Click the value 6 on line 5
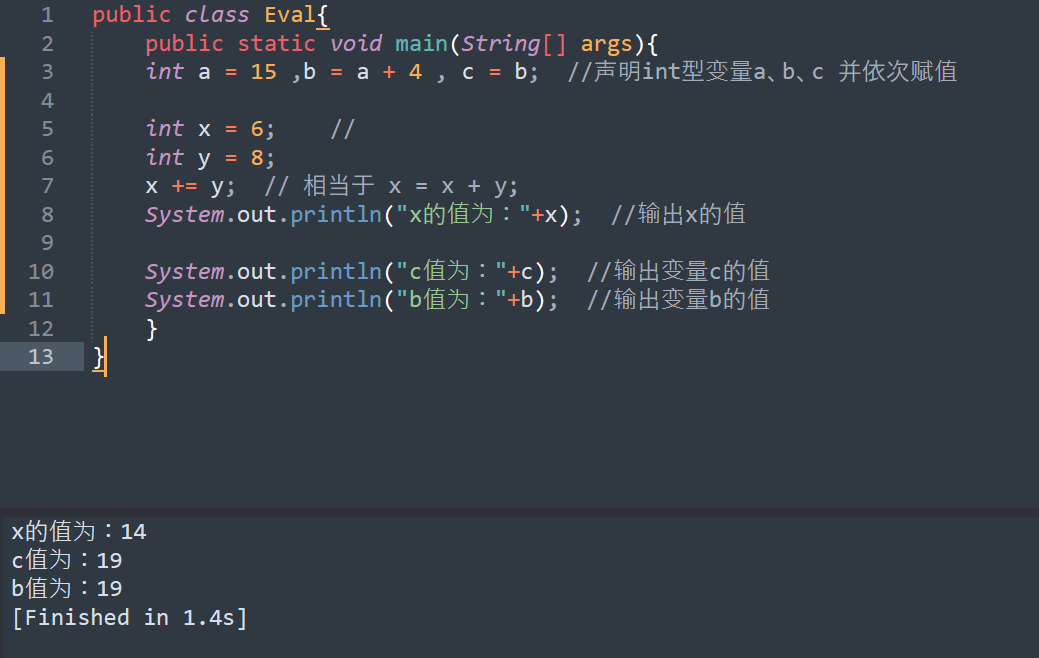This screenshot has height=658, width=1039. pos(257,129)
